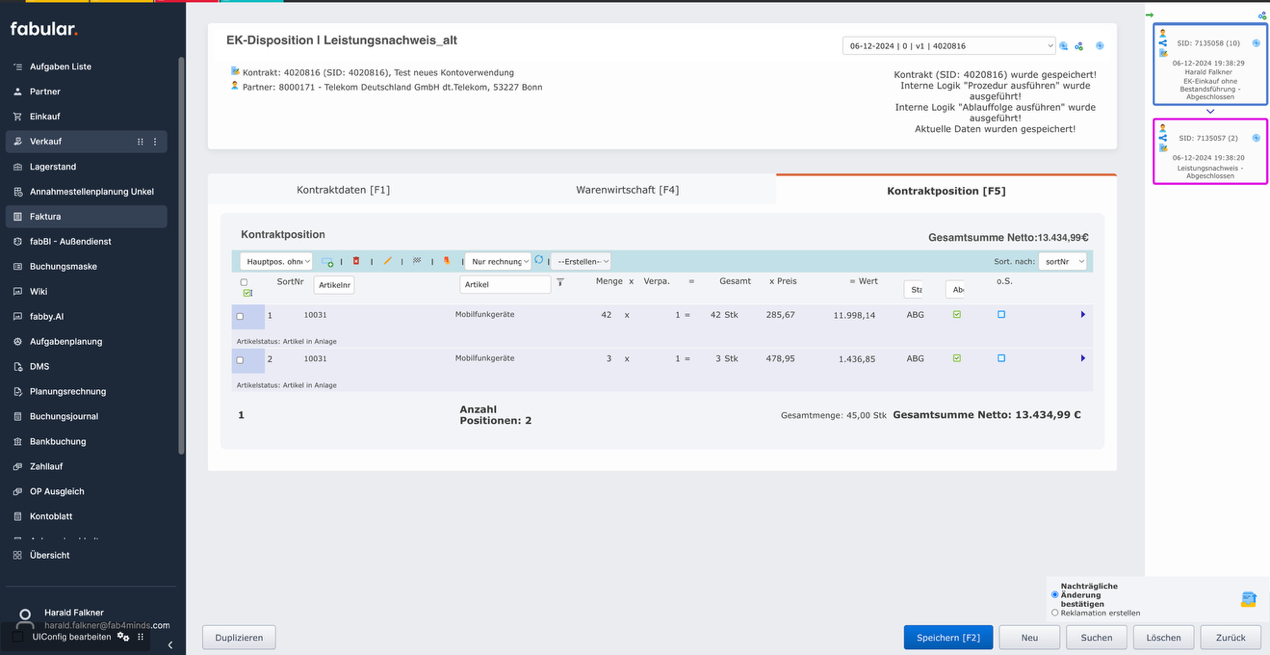1270x655 pixels.
Task: Open the share icon in SID 7135058 card
Action: click(1163, 42)
